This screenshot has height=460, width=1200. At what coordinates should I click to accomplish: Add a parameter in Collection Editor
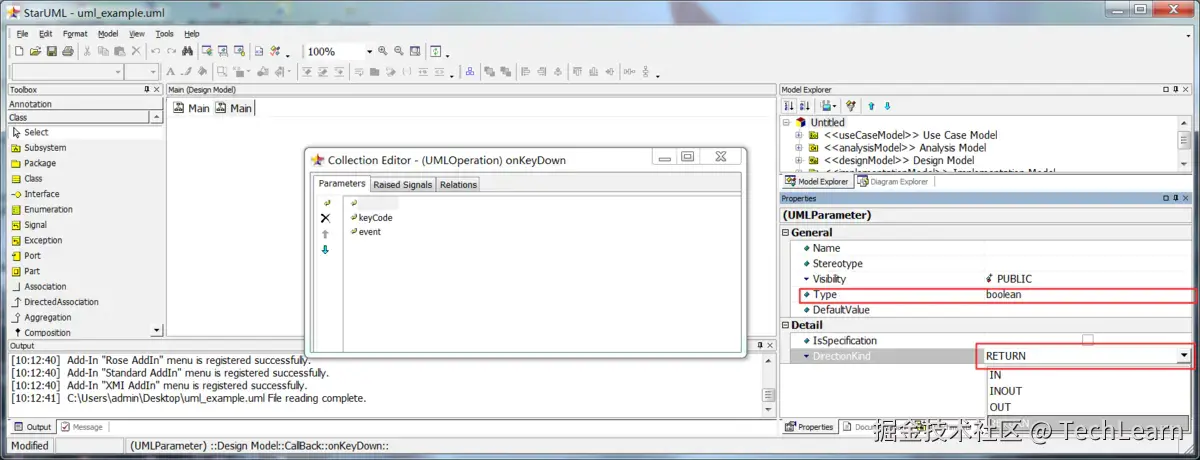pos(325,203)
